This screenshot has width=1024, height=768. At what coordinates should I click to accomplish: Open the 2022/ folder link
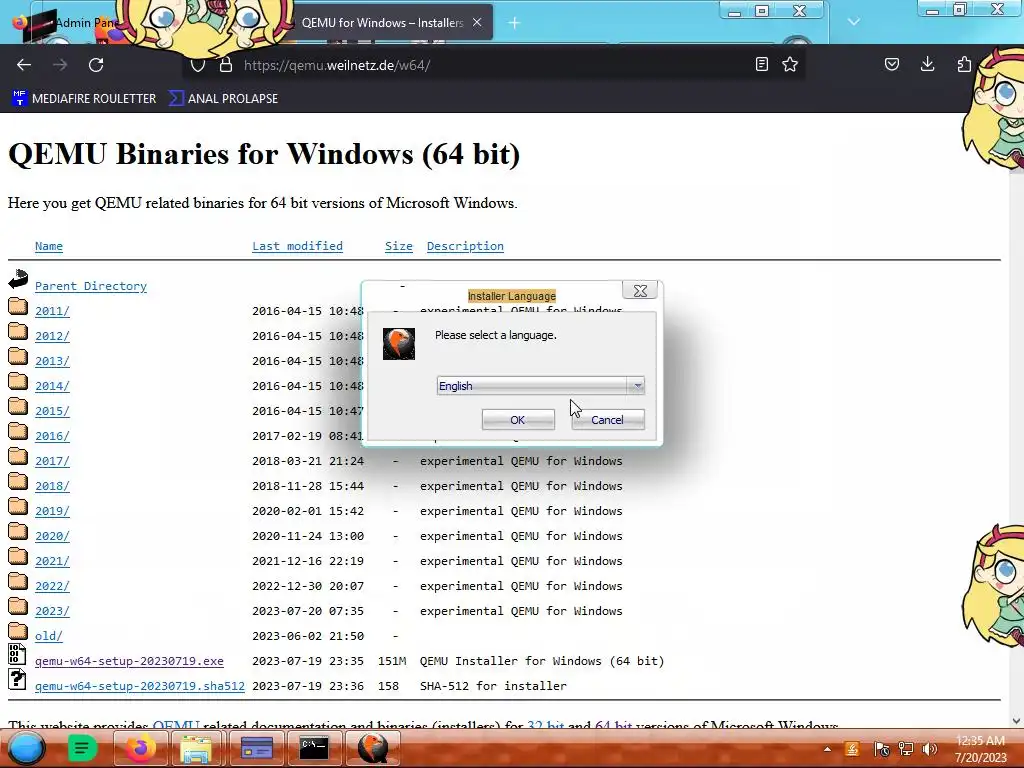pyautogui.click(x=52, y=586)
